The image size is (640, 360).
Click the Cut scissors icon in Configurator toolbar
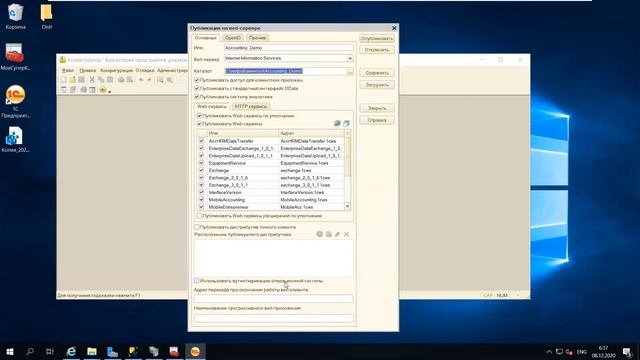tap(92, 80)
